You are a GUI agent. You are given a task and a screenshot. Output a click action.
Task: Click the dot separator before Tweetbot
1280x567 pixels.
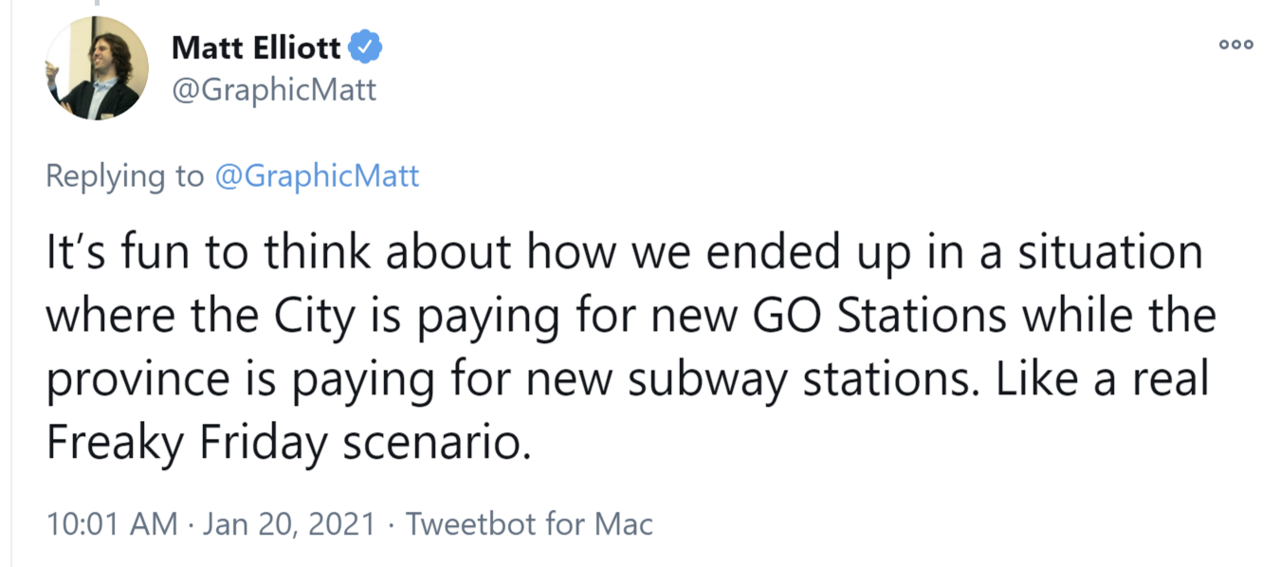pyautogui.click(x=390, y=523)
